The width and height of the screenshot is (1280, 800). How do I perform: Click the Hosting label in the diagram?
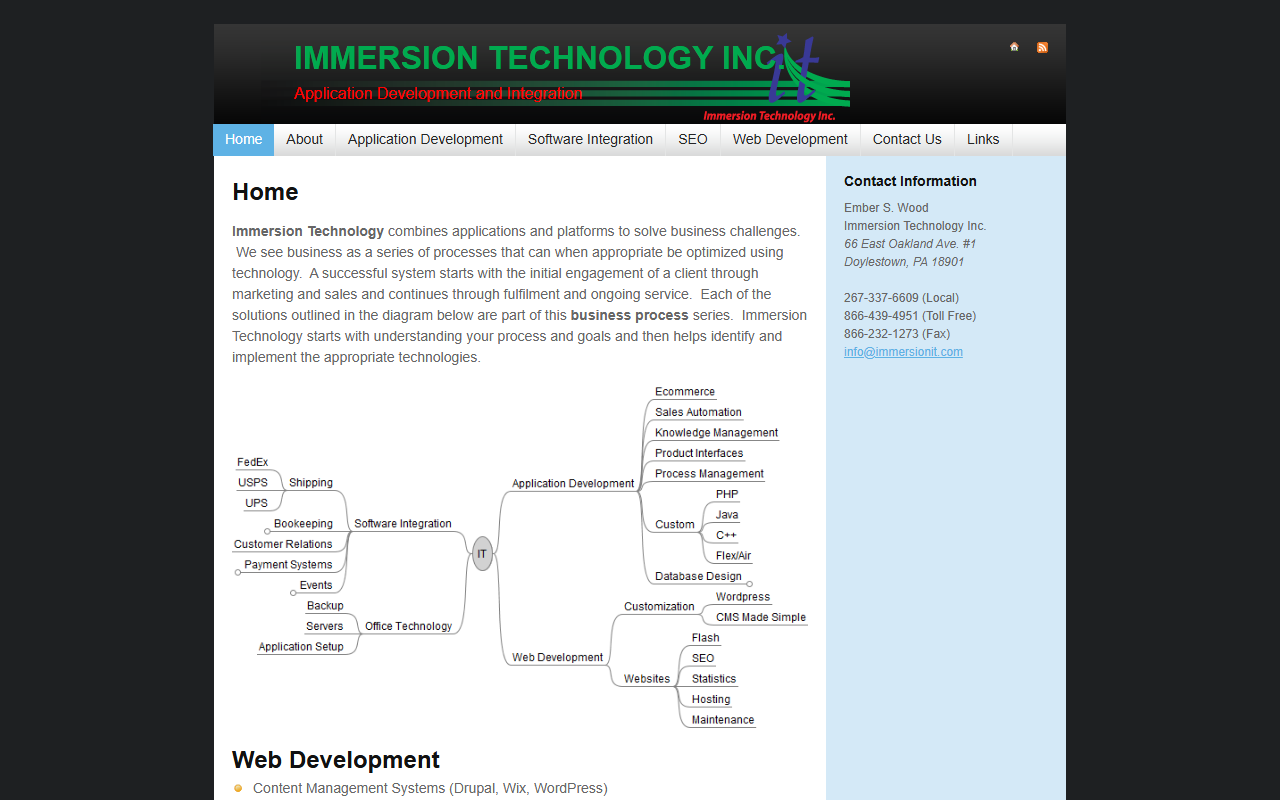pos(711,699)
